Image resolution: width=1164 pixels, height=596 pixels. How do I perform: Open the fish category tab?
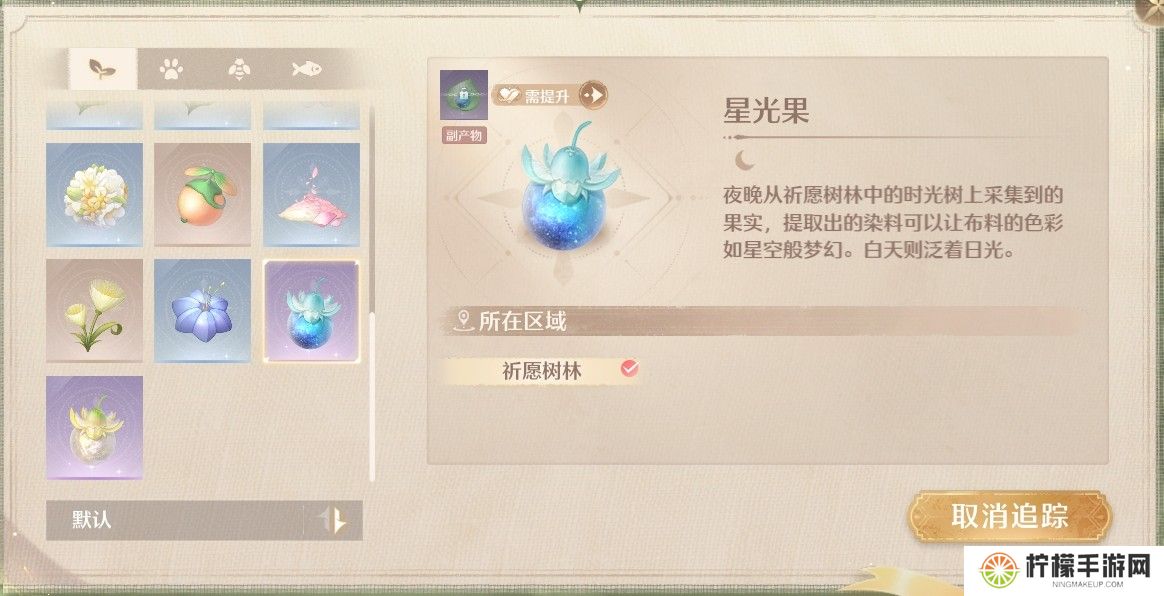click(307, 69)
